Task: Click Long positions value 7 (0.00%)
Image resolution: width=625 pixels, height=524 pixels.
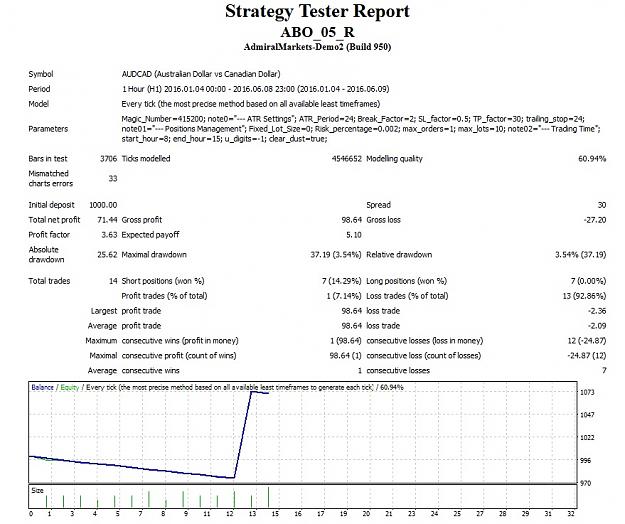Action: [588, 281]
